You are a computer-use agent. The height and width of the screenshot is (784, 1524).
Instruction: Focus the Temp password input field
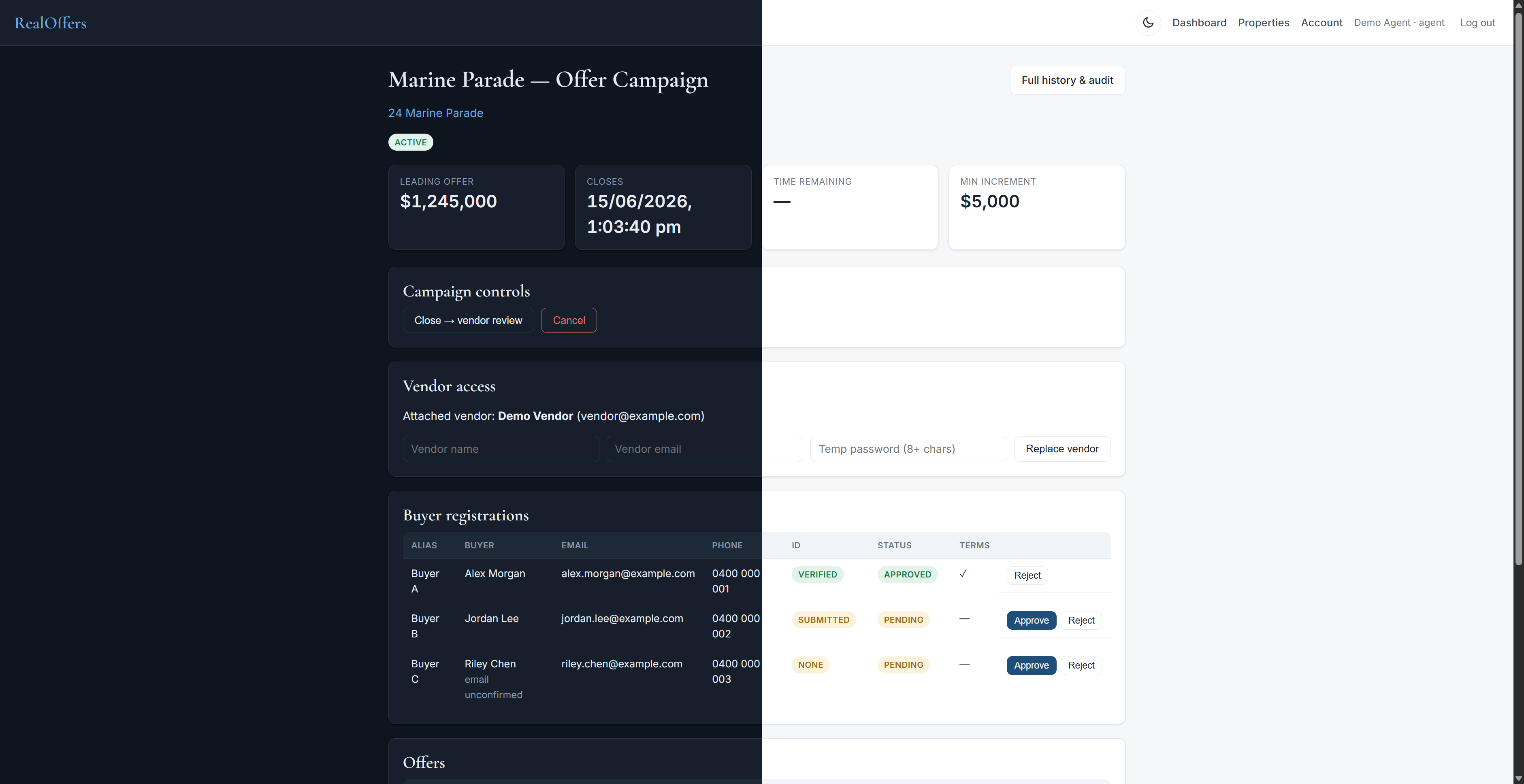click(x=908, y=449)
